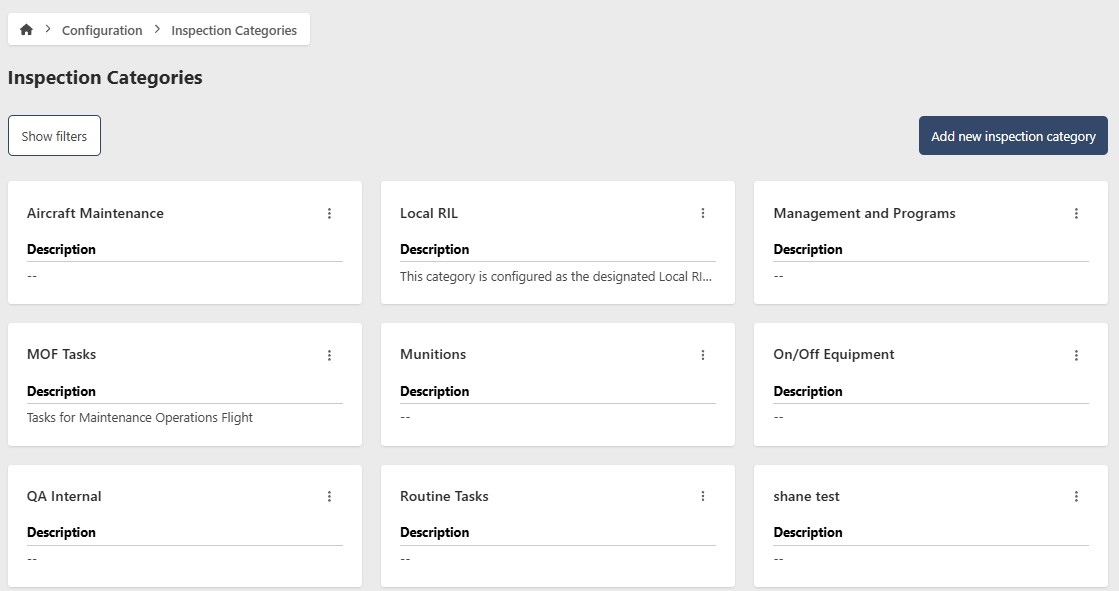
Task: Open the Aircraft Maintenance card options menu
Action: click(x=330, y=213)
